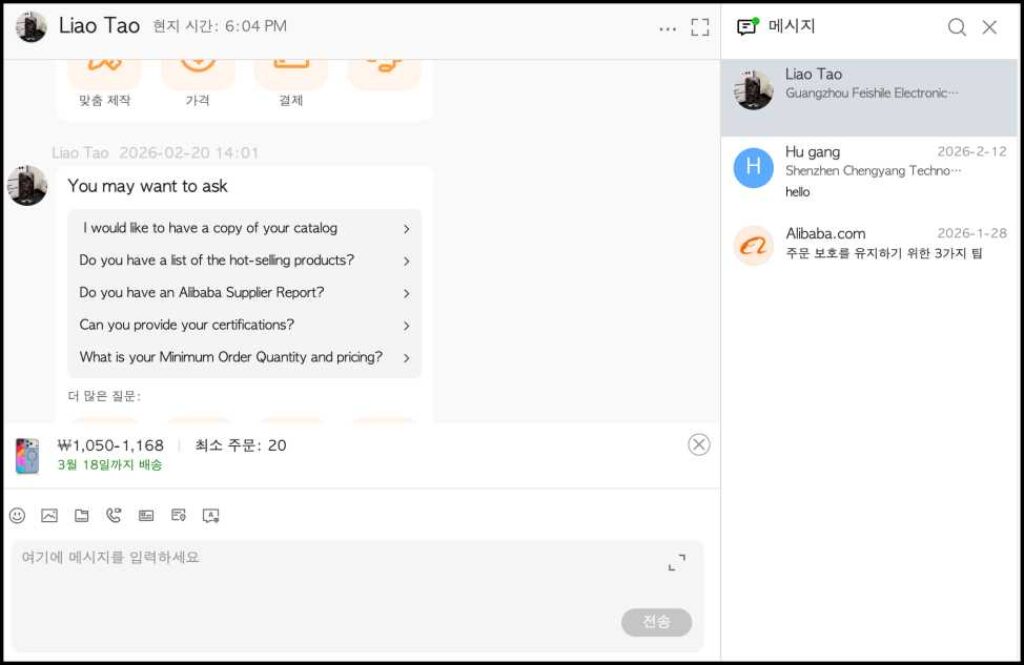The width and height of the screenshot is (1024, 665).
Task: Attach a file using the folder icon
Action: (82, 515)
